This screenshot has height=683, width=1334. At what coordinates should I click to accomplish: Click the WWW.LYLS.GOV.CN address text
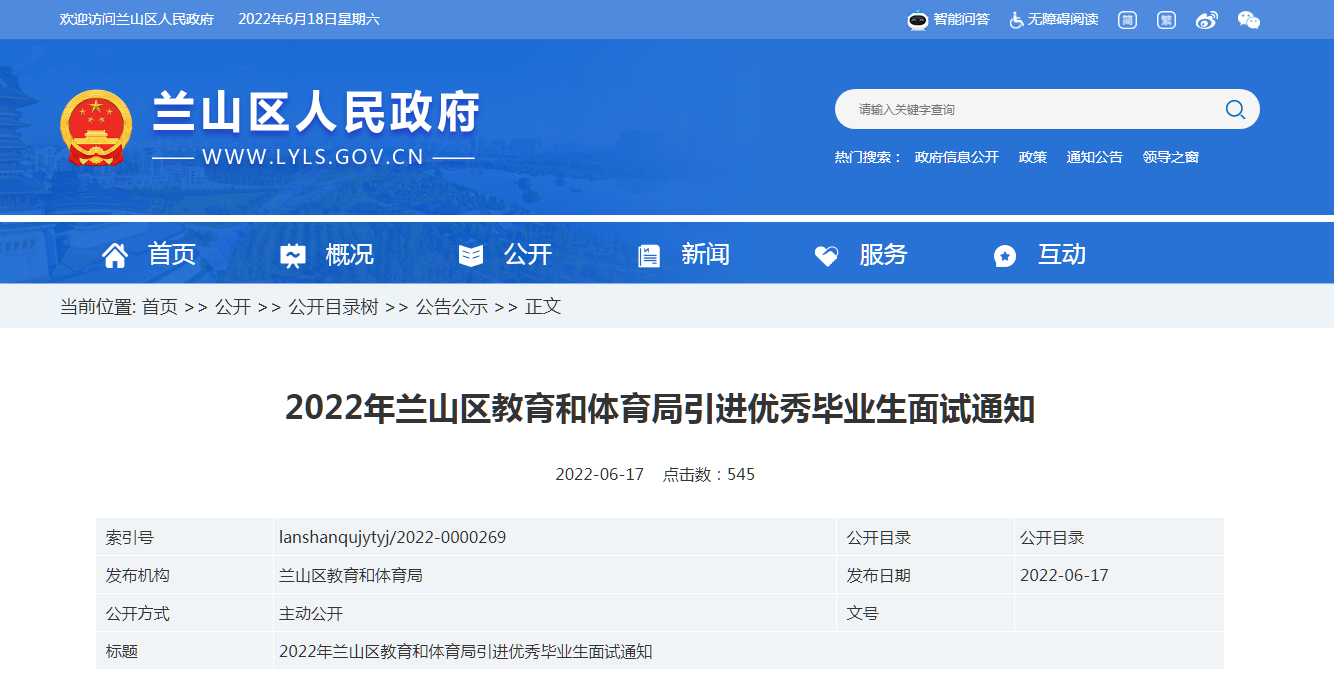[313, 157]
